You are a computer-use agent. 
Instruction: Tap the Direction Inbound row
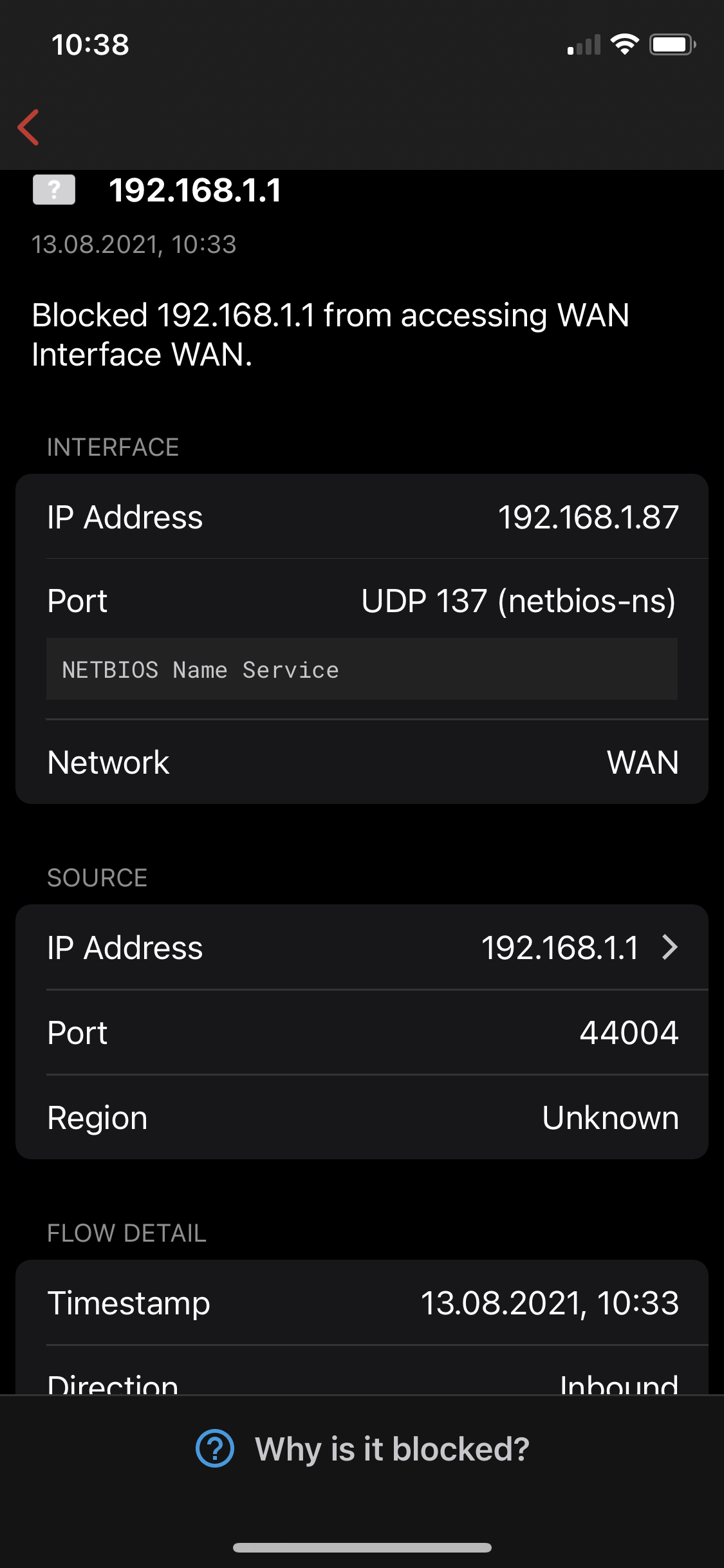point(362,1381)
